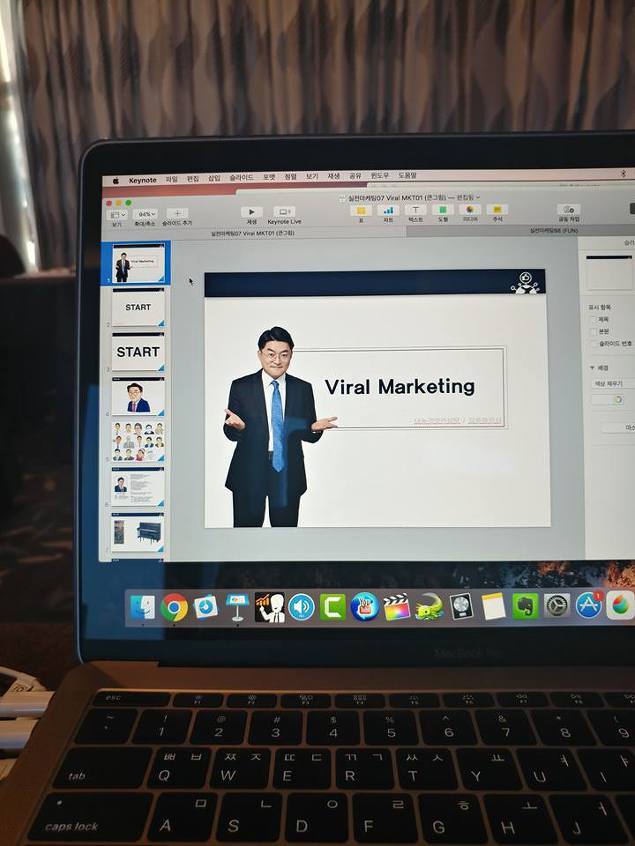Open the Window (윈도우) menu

(x=380, y=175)
